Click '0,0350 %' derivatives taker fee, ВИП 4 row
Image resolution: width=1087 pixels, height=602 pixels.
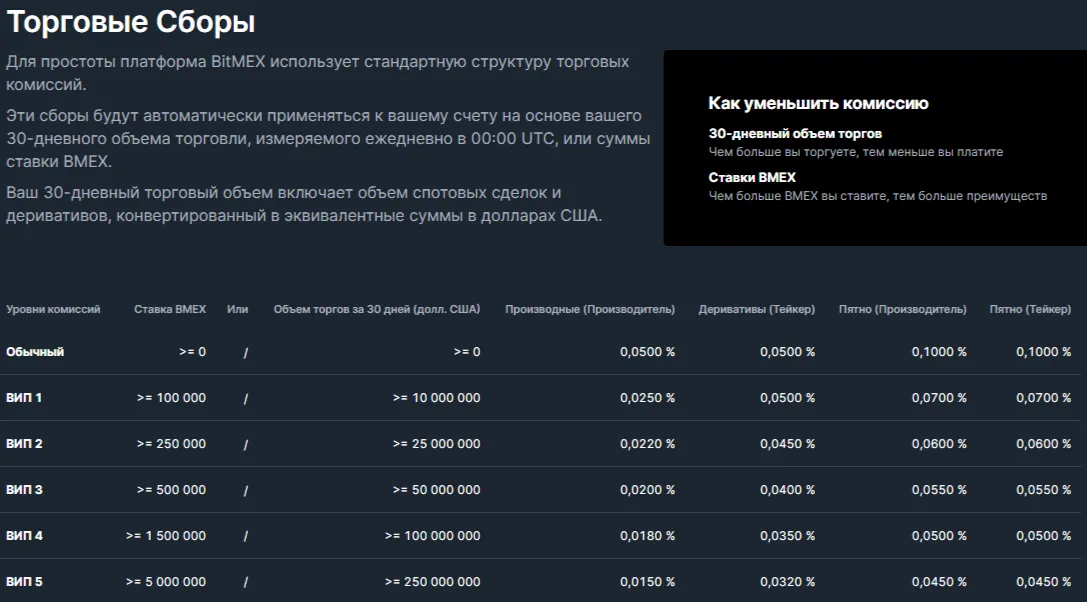[x=788, y=535]
